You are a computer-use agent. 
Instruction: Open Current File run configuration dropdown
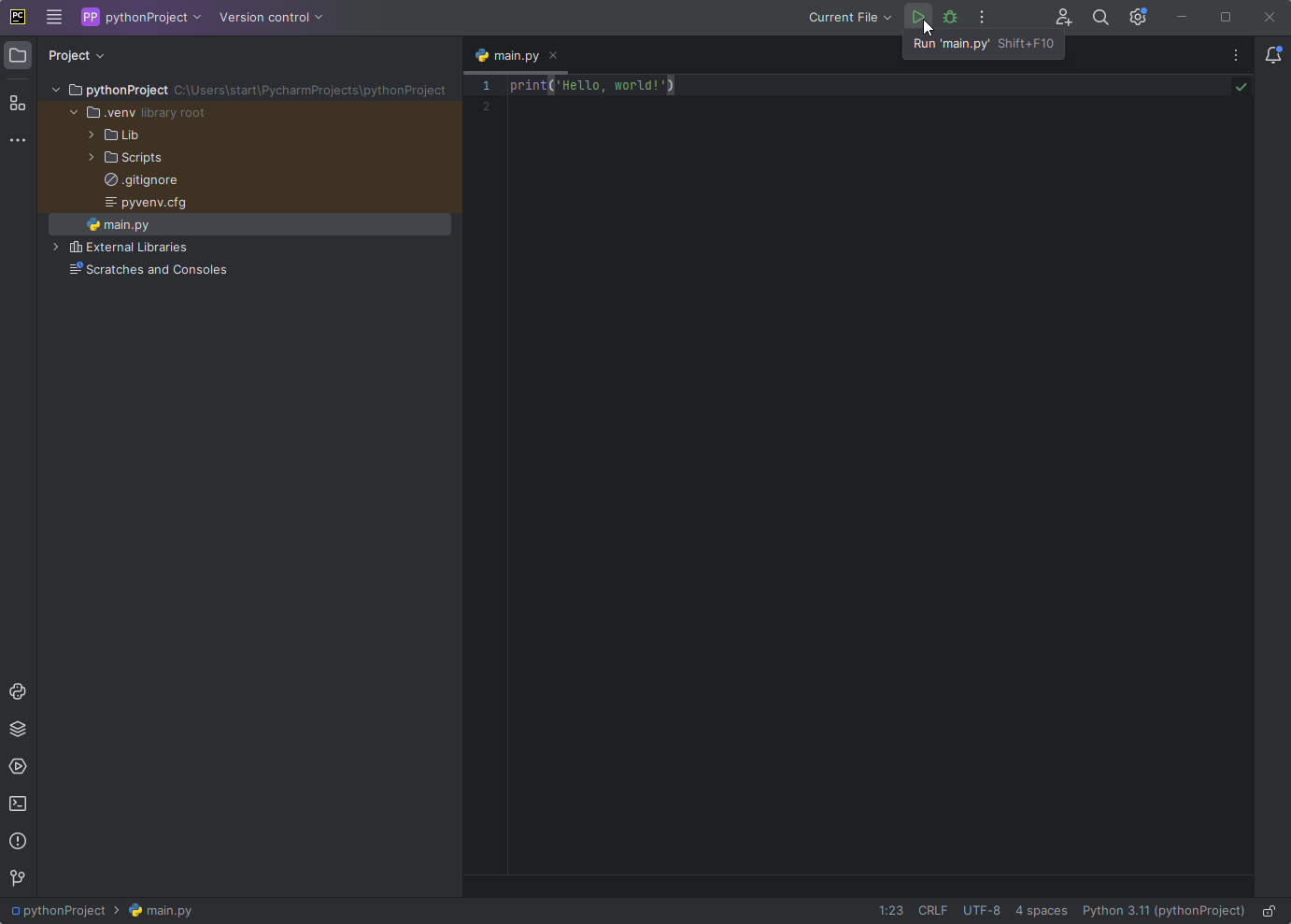[x=850, y=17]
